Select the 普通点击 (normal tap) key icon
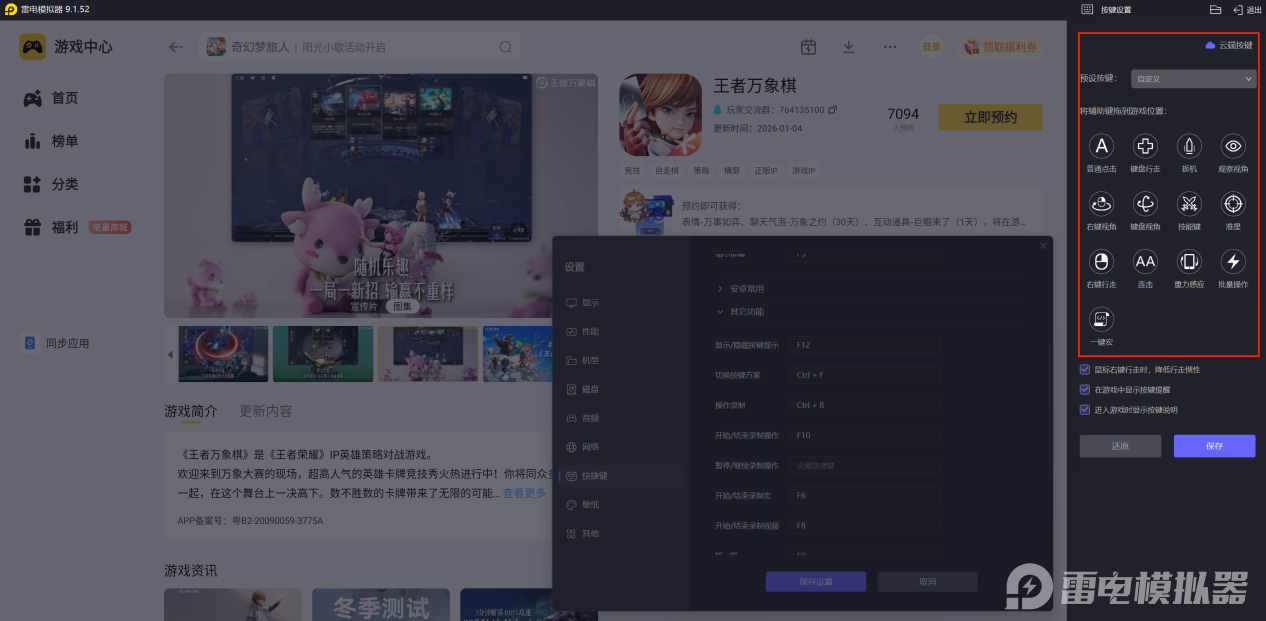Viewport: 1266px width, 621px height. [1101, 147]
